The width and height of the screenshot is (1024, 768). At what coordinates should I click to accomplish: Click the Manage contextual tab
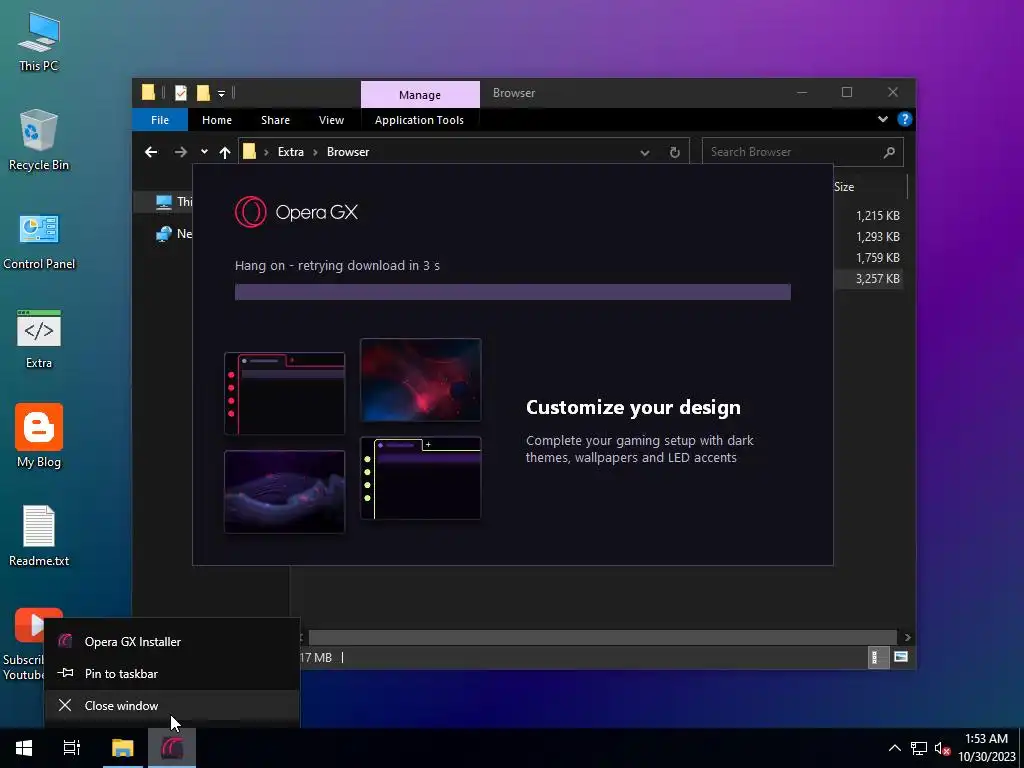[420, 95]
